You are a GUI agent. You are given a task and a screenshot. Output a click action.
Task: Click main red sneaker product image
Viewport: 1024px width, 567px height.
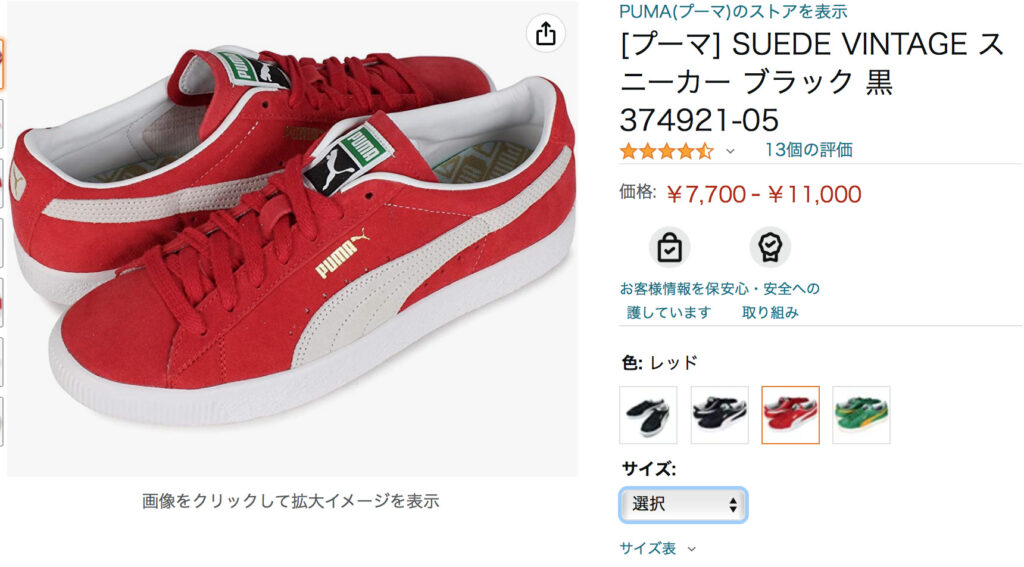293,238
